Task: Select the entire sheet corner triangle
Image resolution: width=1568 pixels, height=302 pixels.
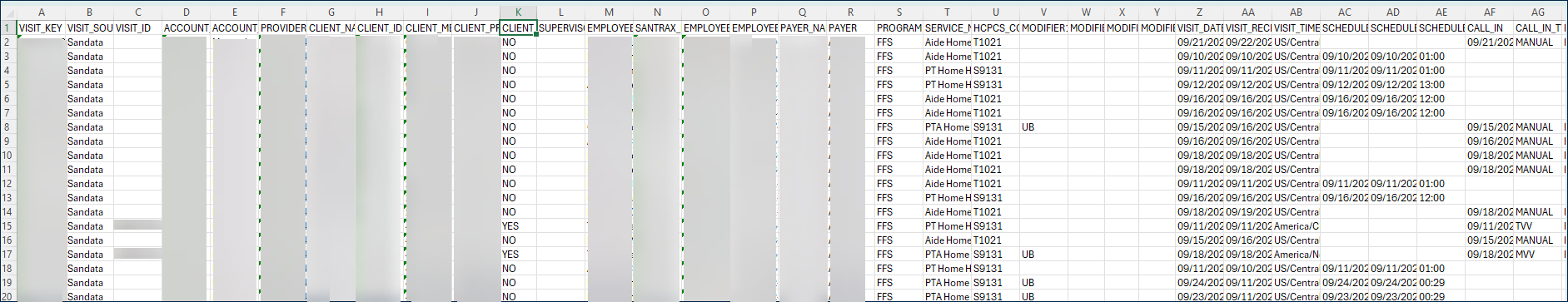Action: point(8,12)
